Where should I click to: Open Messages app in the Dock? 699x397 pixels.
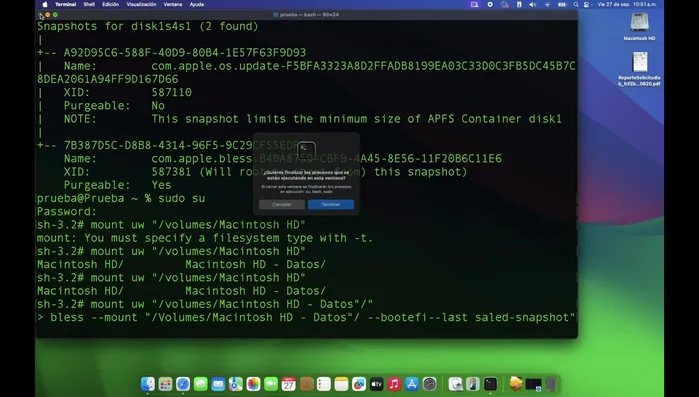[x=201, y=384]
